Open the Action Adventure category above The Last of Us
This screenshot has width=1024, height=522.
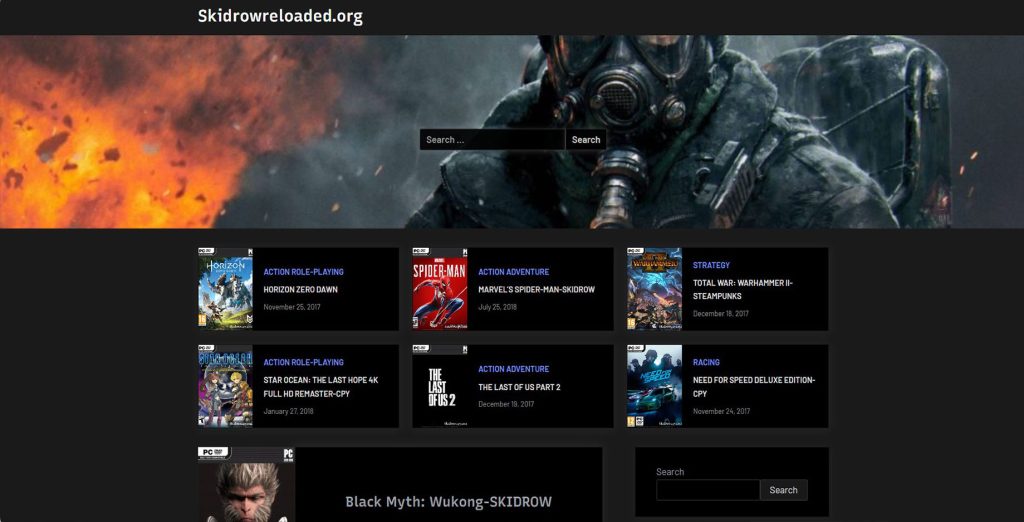coord(513,369)
